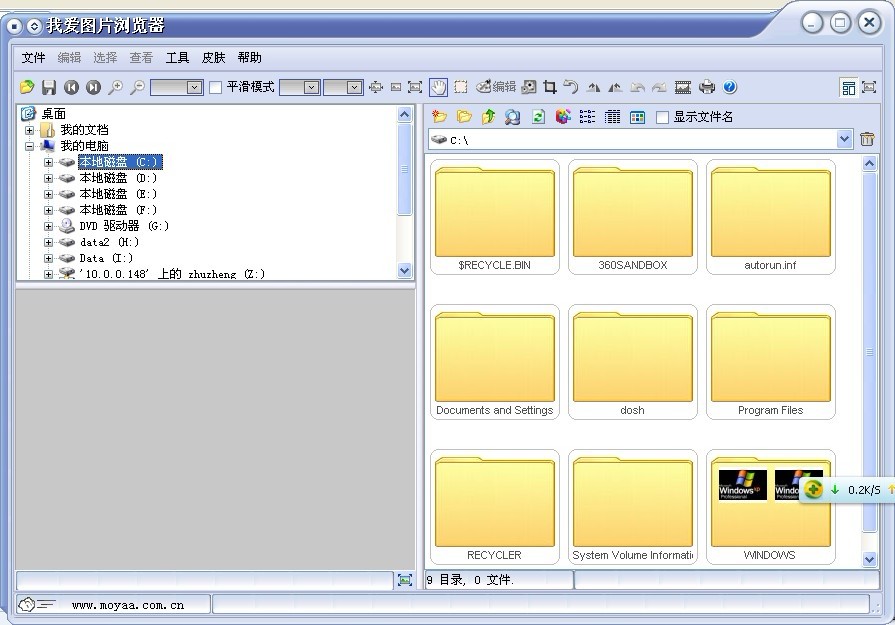Open the dosh folder thumbnail
The width and height of the screenshot is (895, 625).
pyautogui.click(x=632, y=362)
